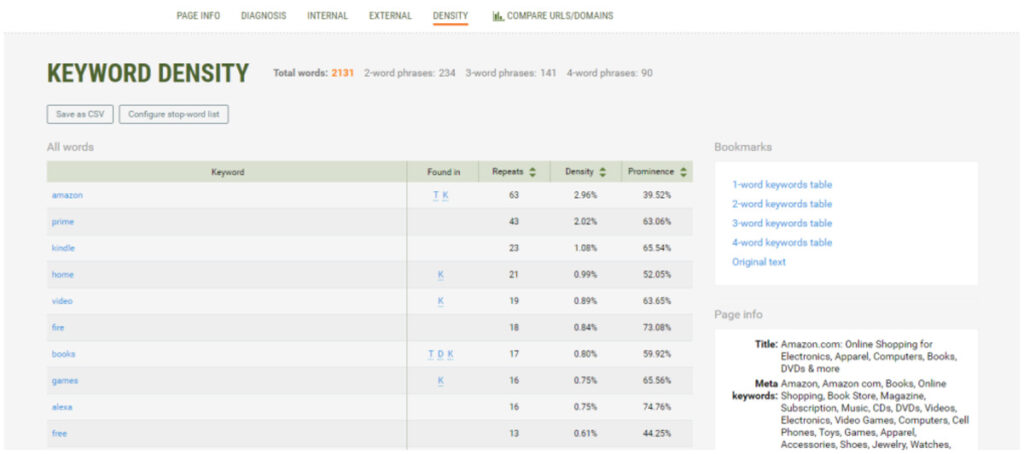Open the home keyword link
The image size is (1024, 454).
[x=63, y=275]
